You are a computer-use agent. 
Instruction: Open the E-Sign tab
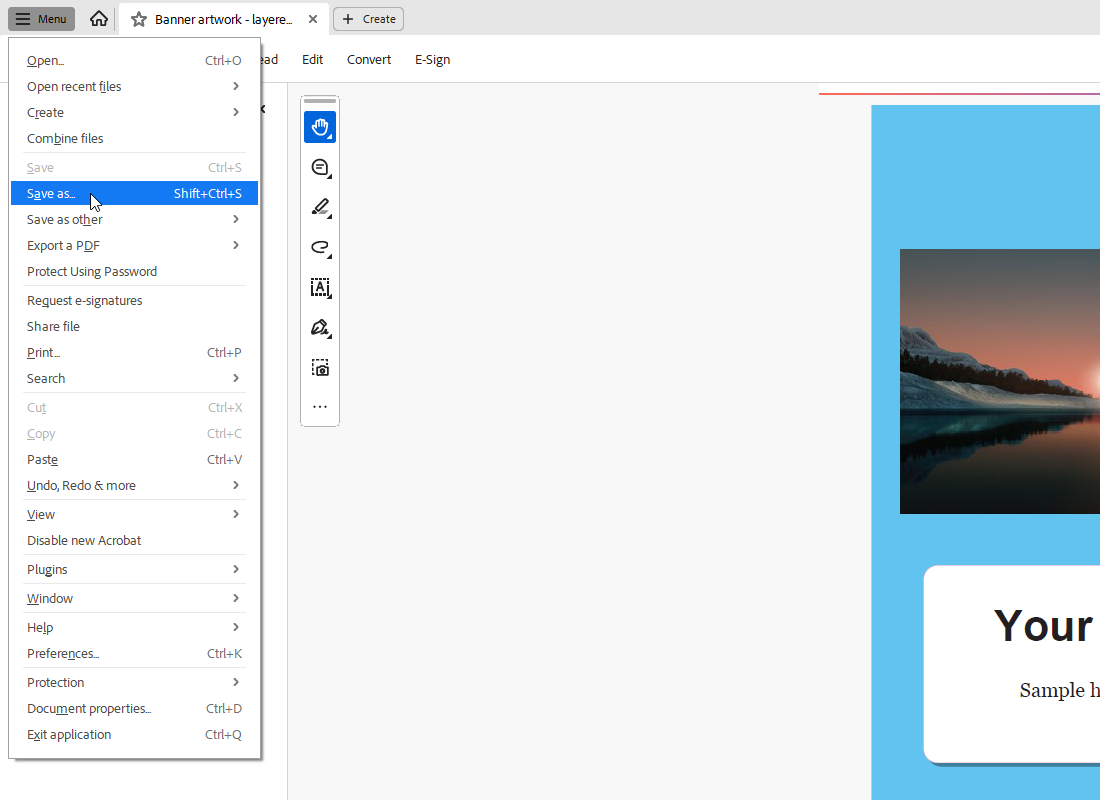(x=432, y=60)
